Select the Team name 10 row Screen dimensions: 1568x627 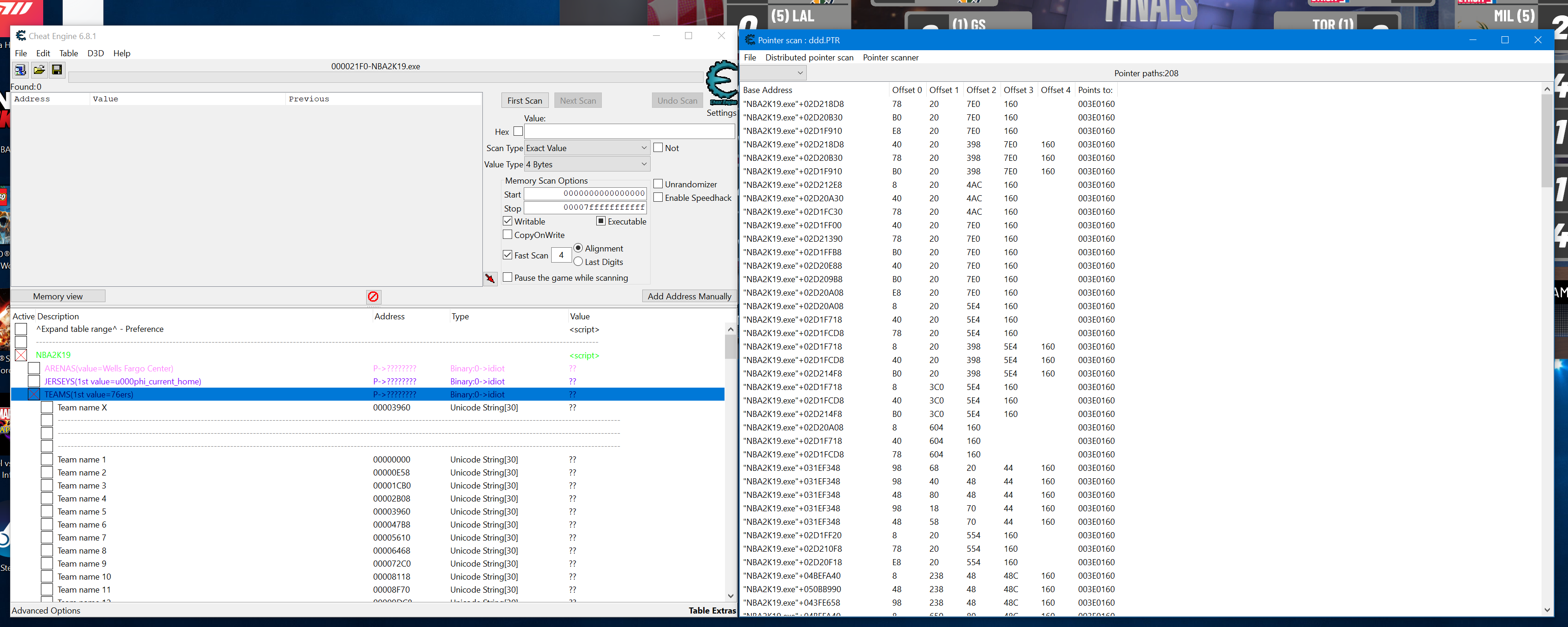point(368,576)
